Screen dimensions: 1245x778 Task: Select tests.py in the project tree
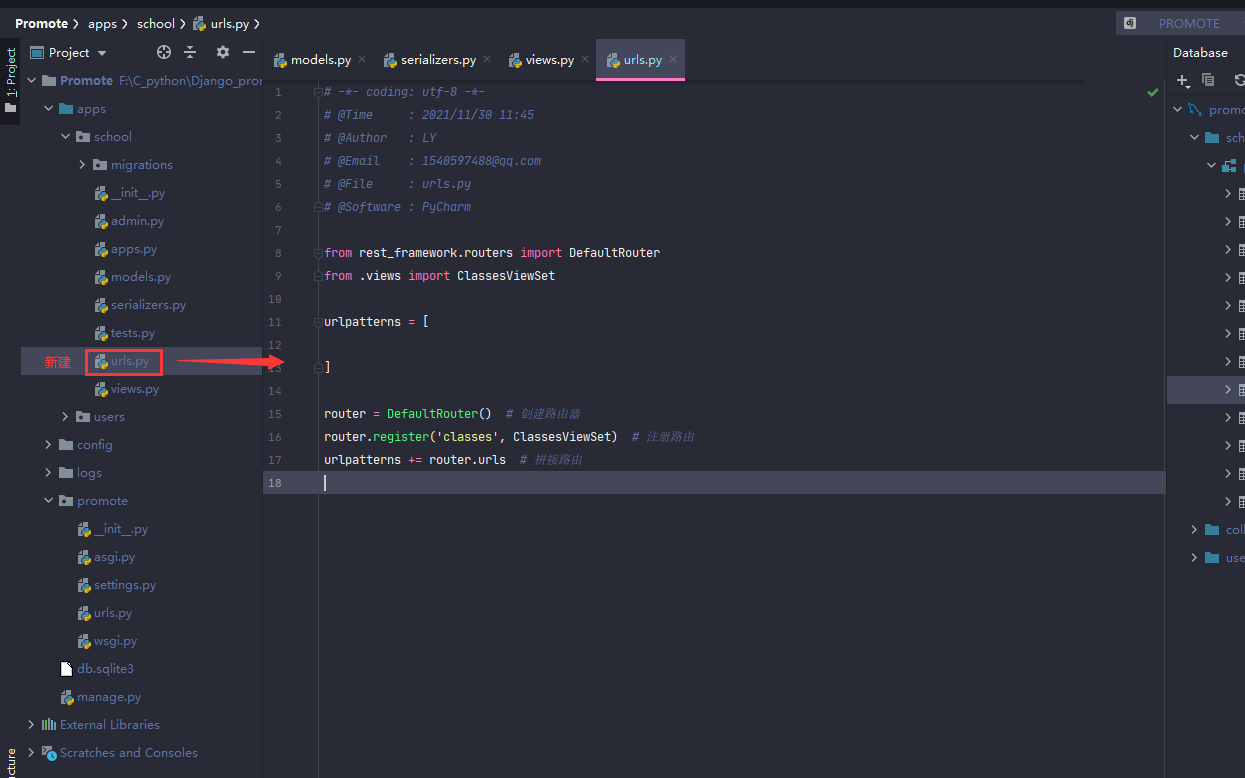[133, 333]
